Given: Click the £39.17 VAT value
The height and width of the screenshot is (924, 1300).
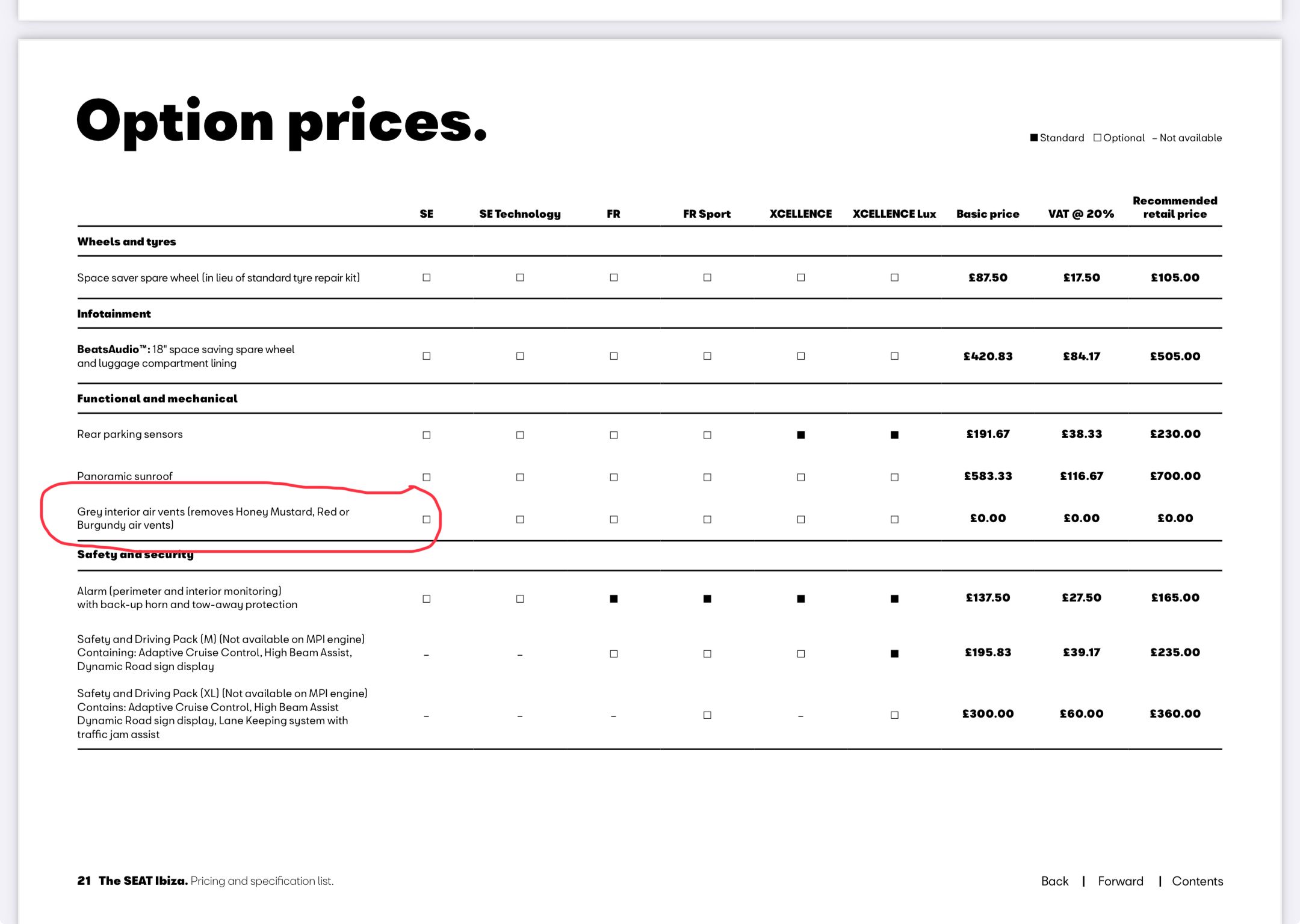Looking at the screenshot, I should pos(1082,652).
